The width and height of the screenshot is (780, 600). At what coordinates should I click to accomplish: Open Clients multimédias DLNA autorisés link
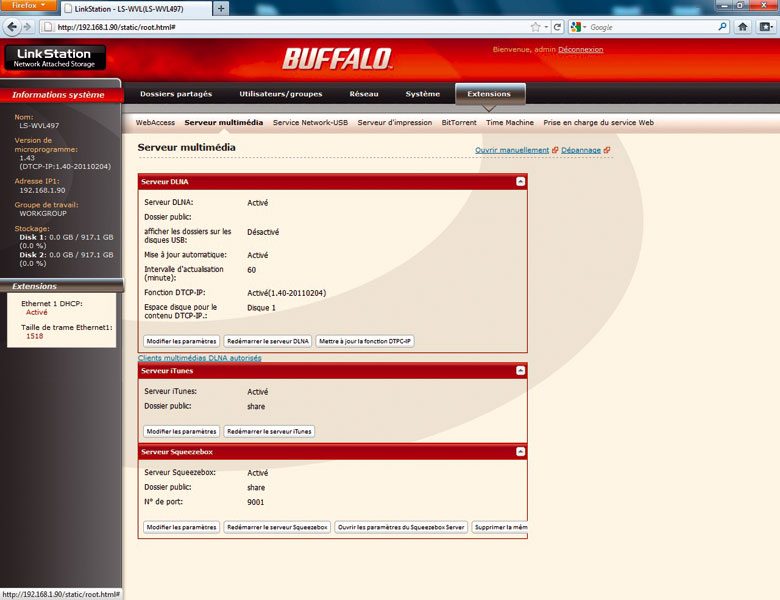click(199, 358)
